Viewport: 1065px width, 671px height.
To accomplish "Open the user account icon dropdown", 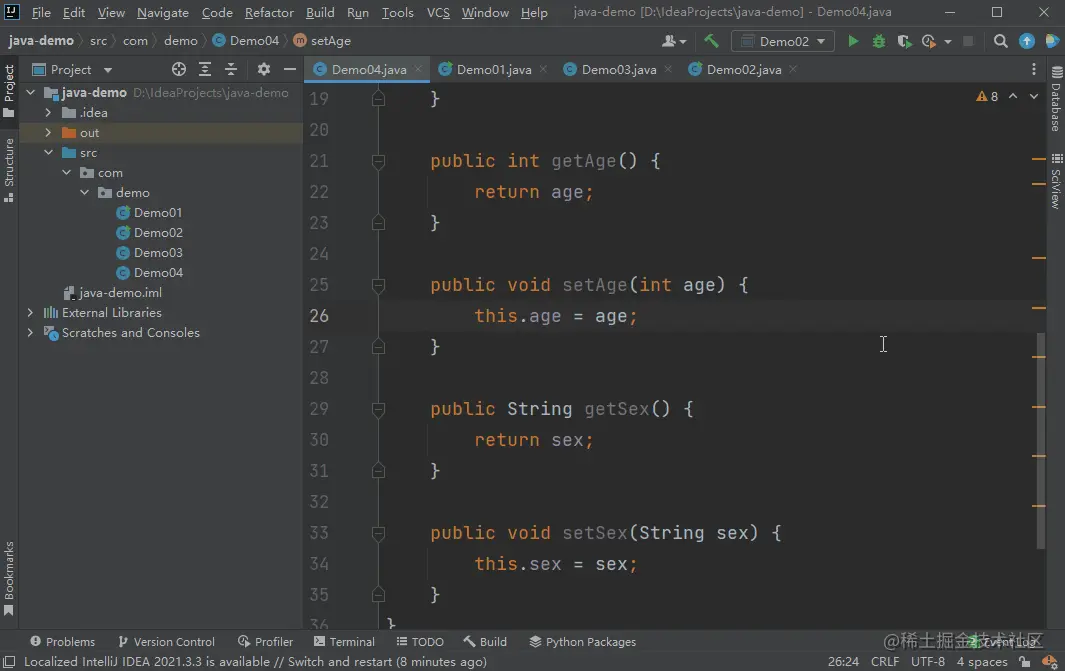I will point(674,41).
